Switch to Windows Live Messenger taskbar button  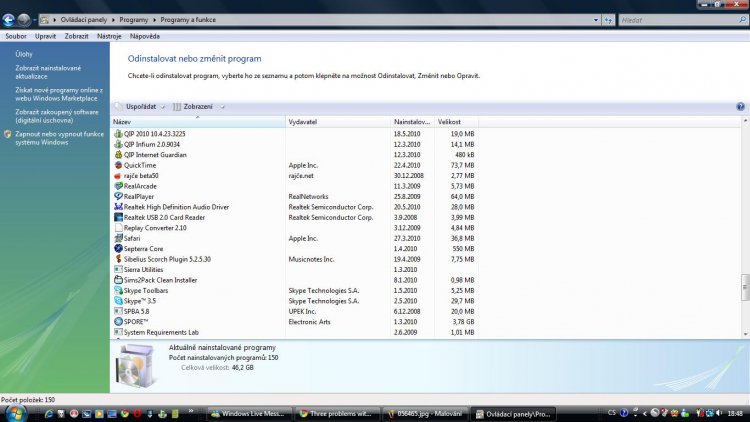click(x=249, y=414)
